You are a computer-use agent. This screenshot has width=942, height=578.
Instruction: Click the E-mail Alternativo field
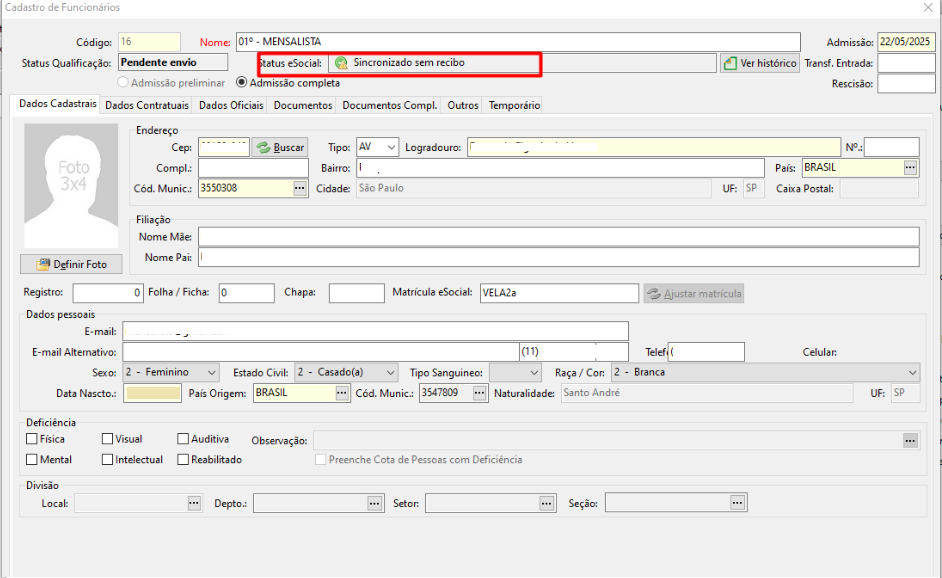[x=321, y=351]
